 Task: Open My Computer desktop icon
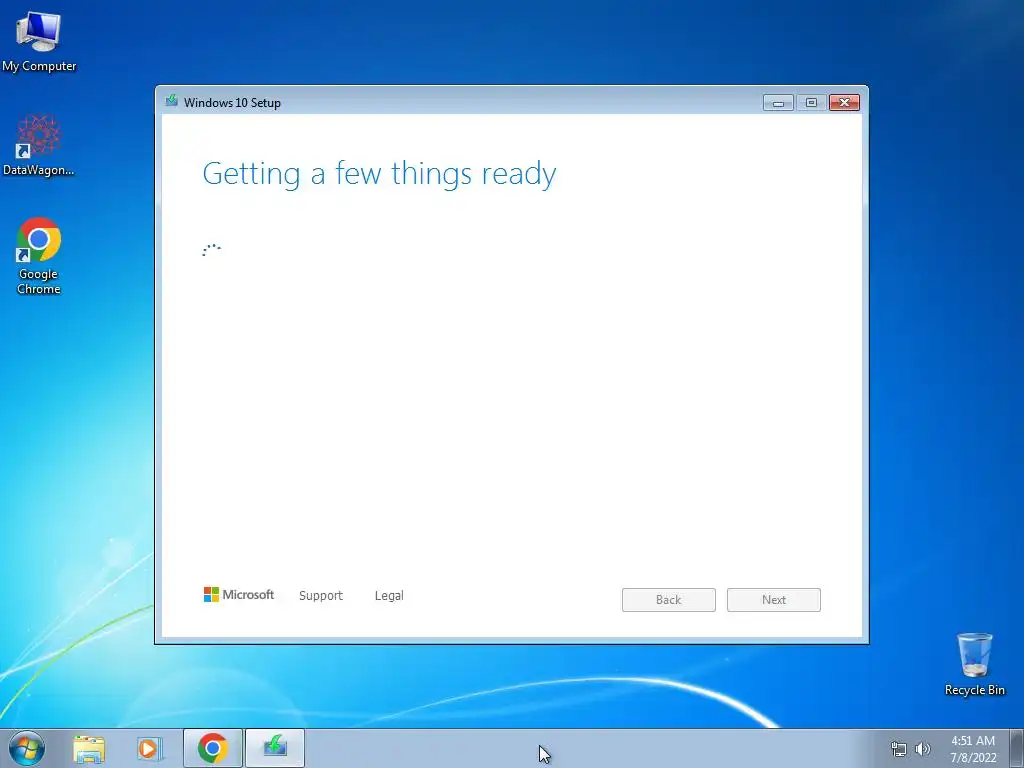(39, 40)
